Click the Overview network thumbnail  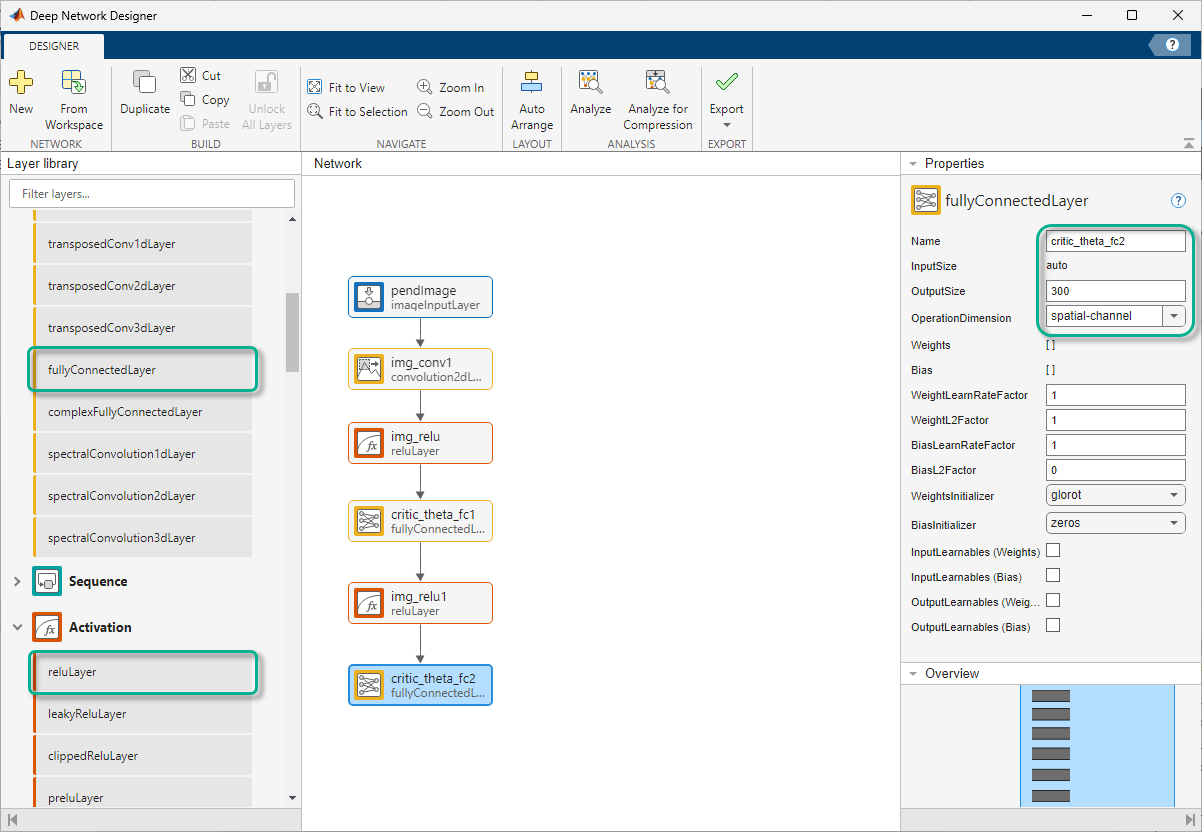[x=1097, y=746]
